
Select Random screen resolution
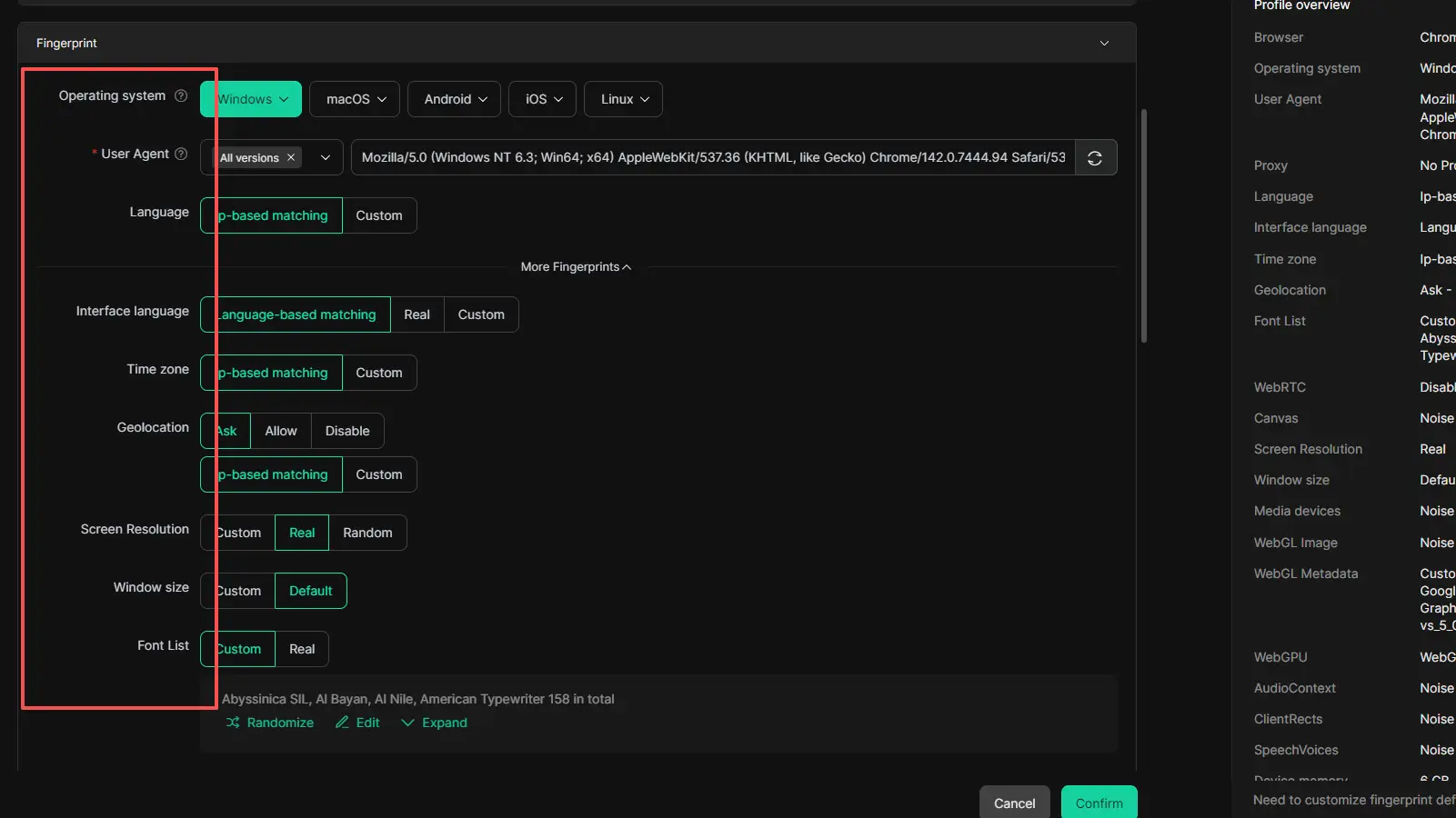click(367, 533)
